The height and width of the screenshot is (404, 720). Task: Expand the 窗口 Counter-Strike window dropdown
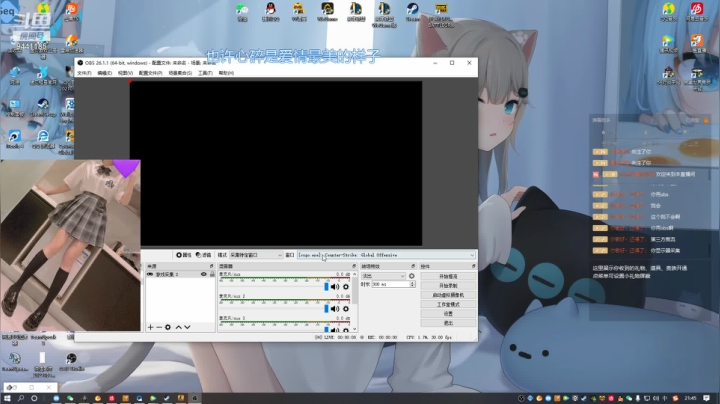coord(386,255)
